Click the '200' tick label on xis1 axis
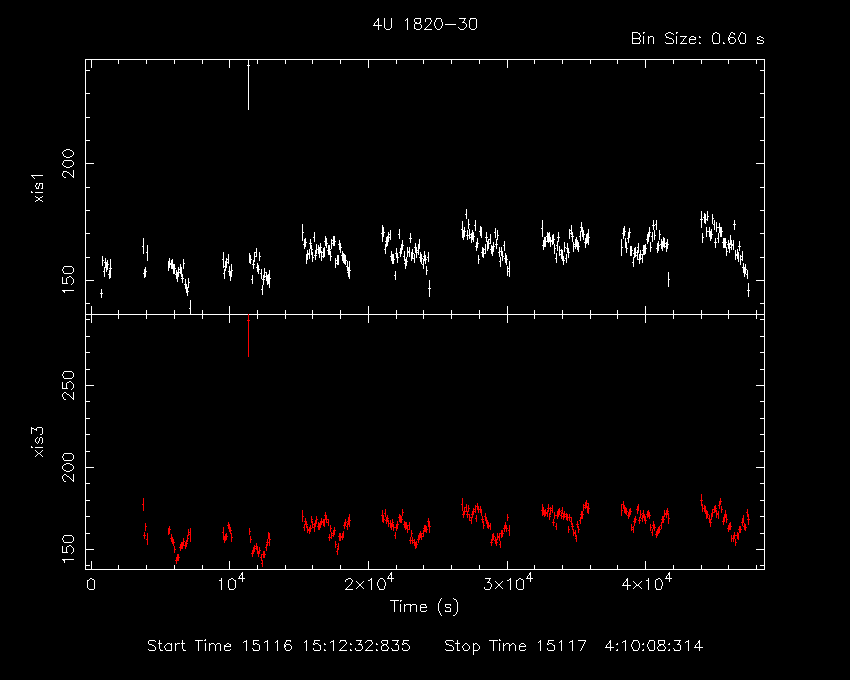This screenshot has height=680, width=850. coord(69,163)
